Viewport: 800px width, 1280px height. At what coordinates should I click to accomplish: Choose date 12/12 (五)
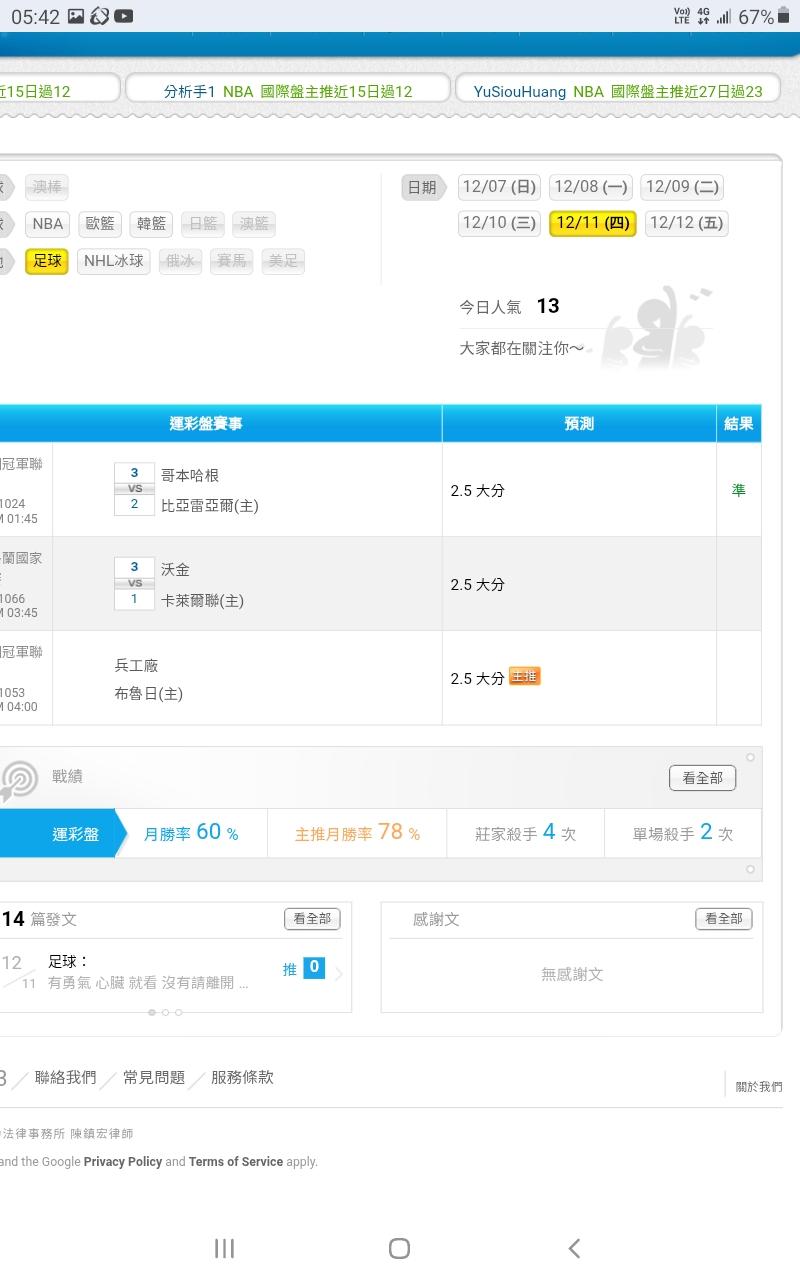(686, 223)
